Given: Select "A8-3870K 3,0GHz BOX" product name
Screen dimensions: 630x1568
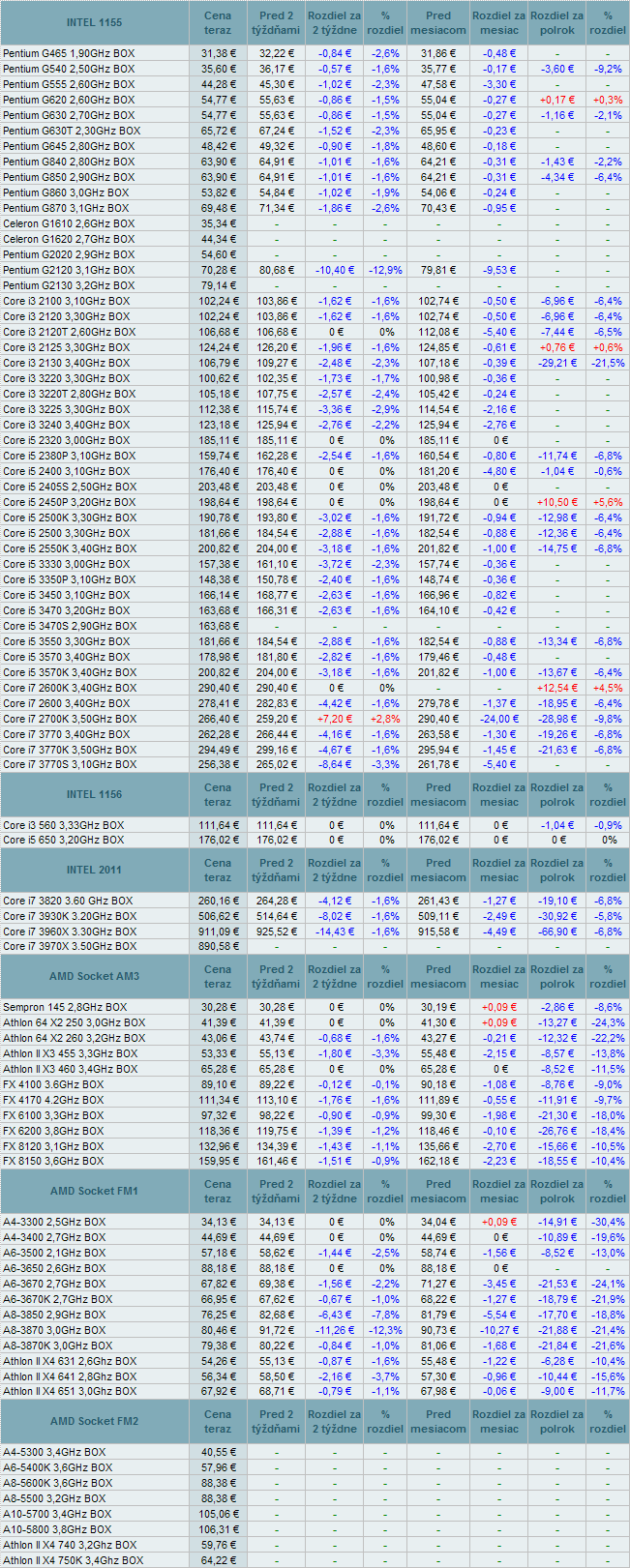Looking at the screenshot, I should (x=58, y=1346).
